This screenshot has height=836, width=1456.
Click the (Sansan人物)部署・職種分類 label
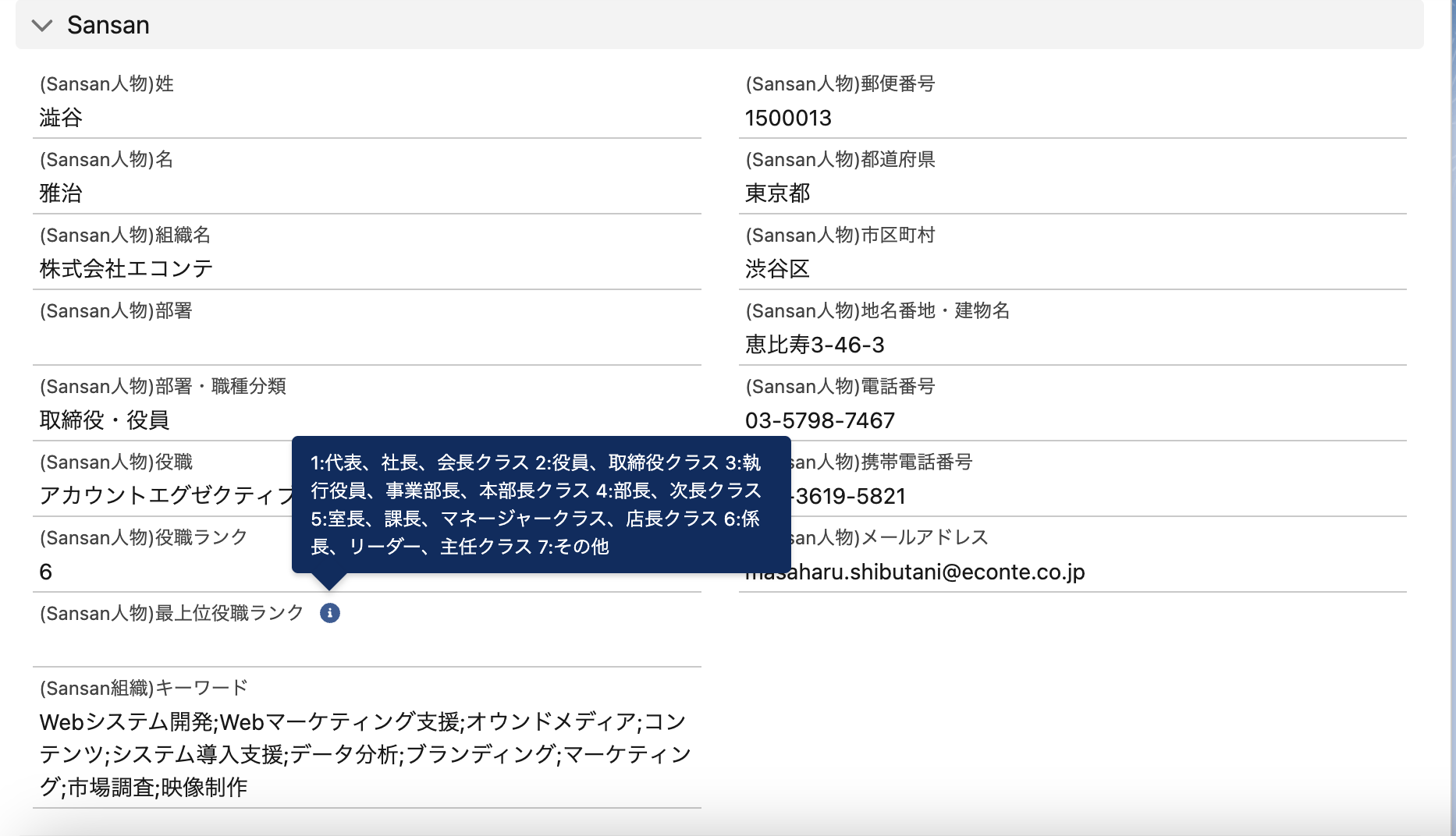point(163,386)
